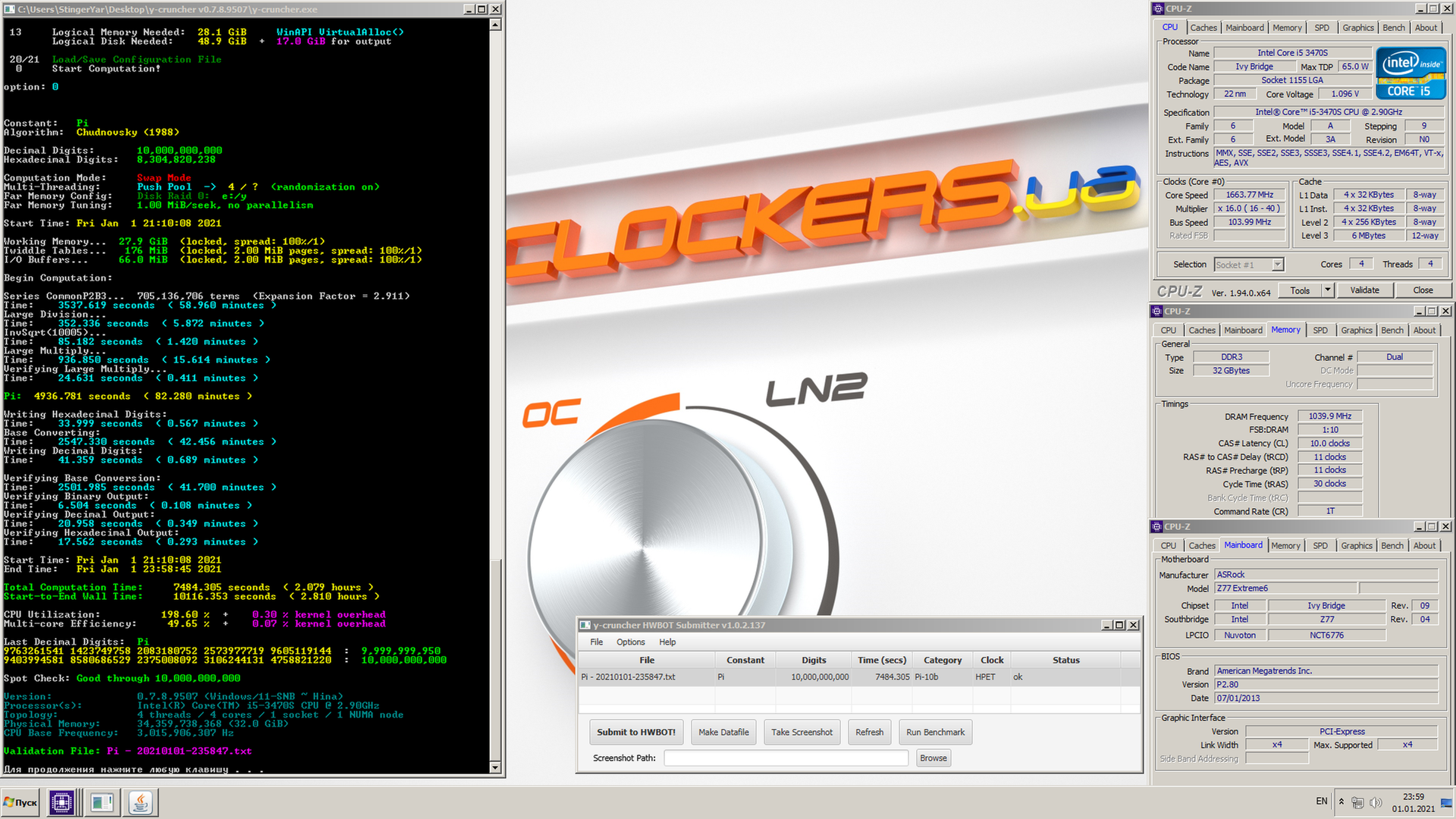The image size is (1456, 819).
Task: Click the Z77 Extreme6 model field
Action: tap(1285, 588)
